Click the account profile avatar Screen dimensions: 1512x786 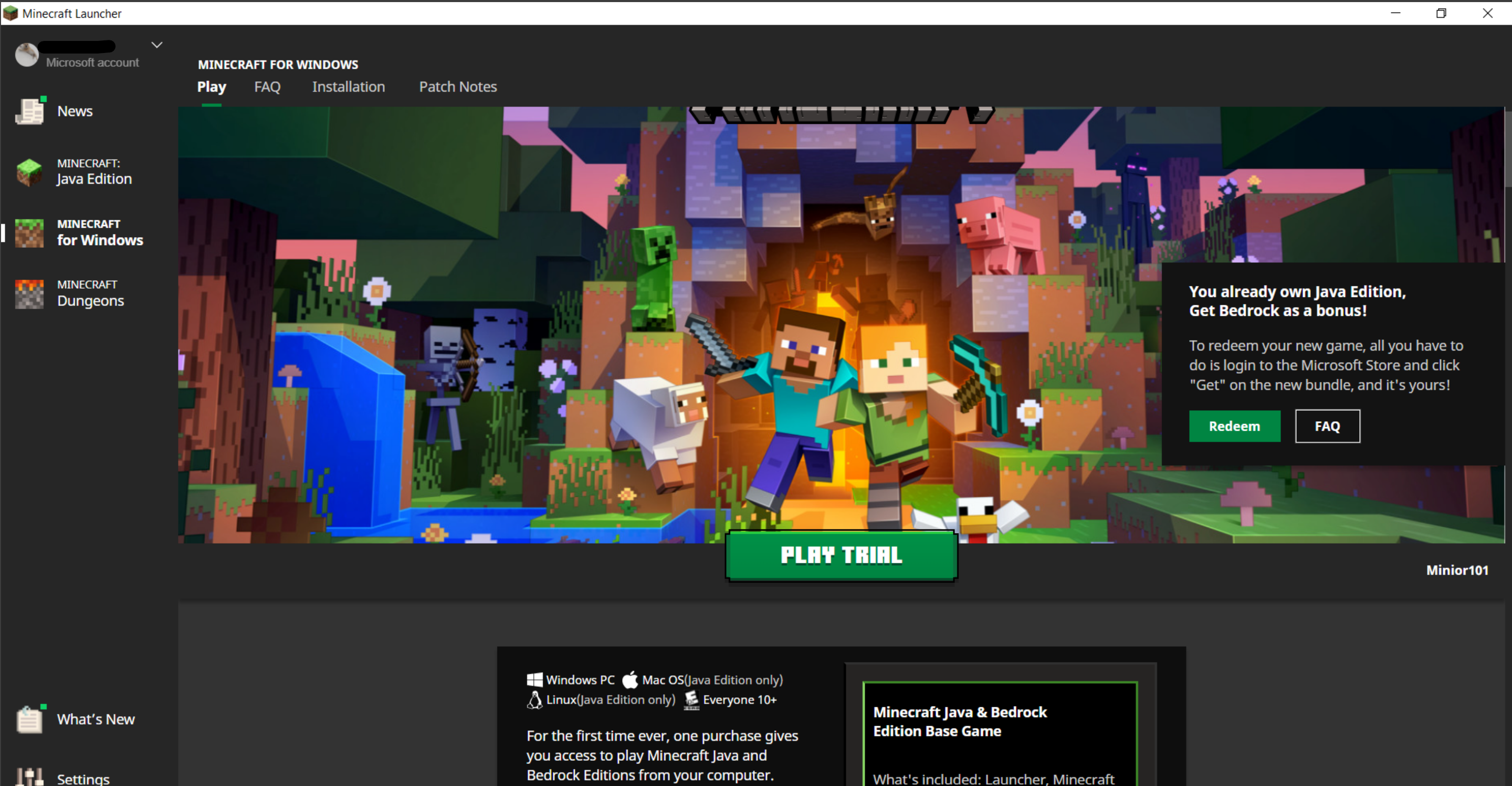(26, 55)
